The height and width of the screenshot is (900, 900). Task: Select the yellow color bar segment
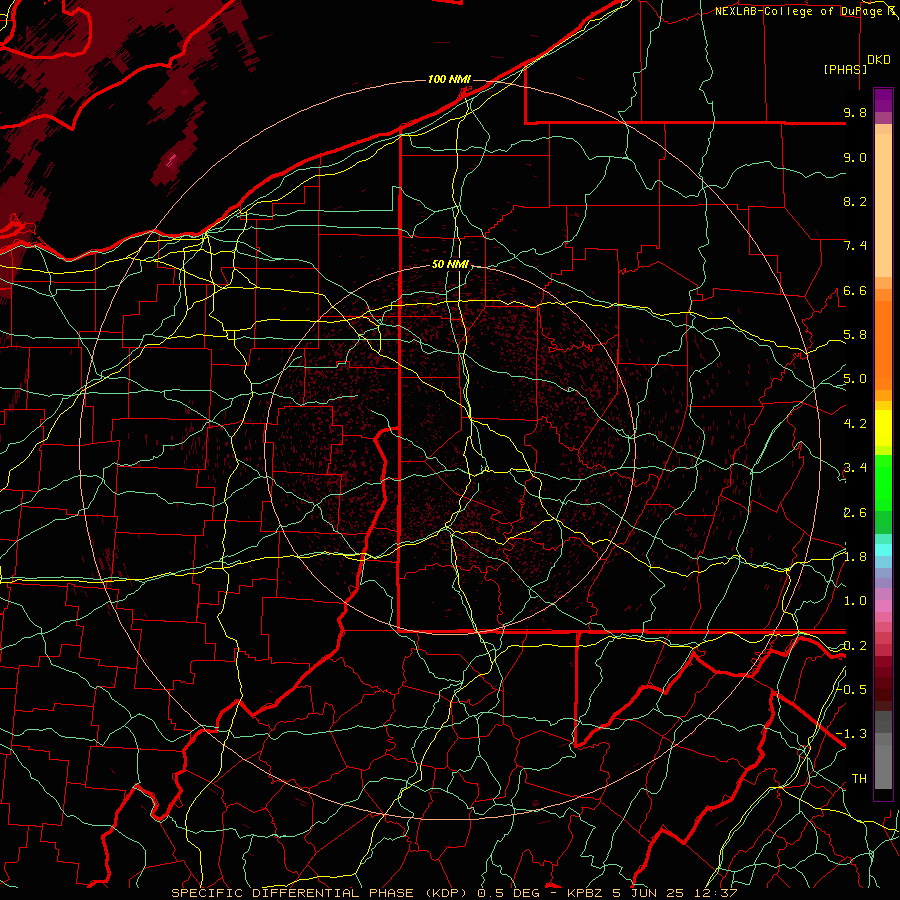point(883,428)
